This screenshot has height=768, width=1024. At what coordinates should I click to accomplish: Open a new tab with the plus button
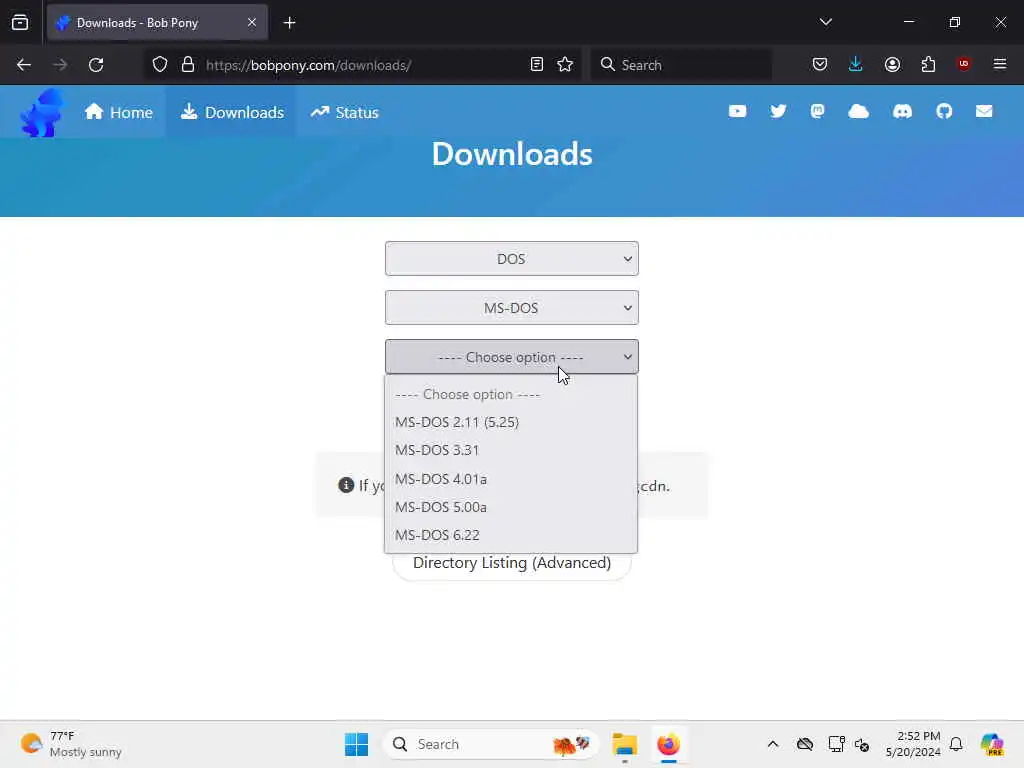pos(289,23)
